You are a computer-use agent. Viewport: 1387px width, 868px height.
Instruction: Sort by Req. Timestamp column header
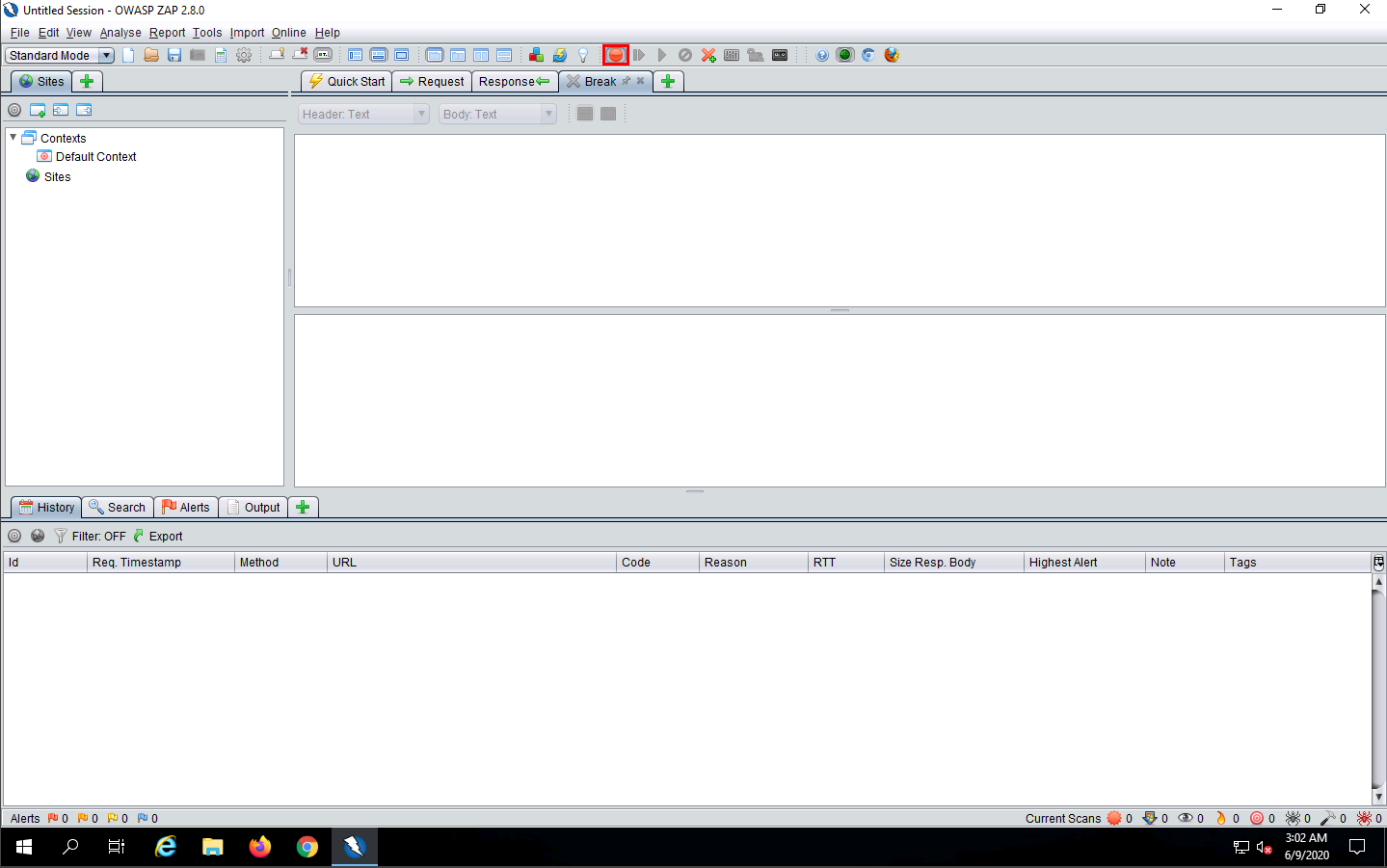pos(161,562)
